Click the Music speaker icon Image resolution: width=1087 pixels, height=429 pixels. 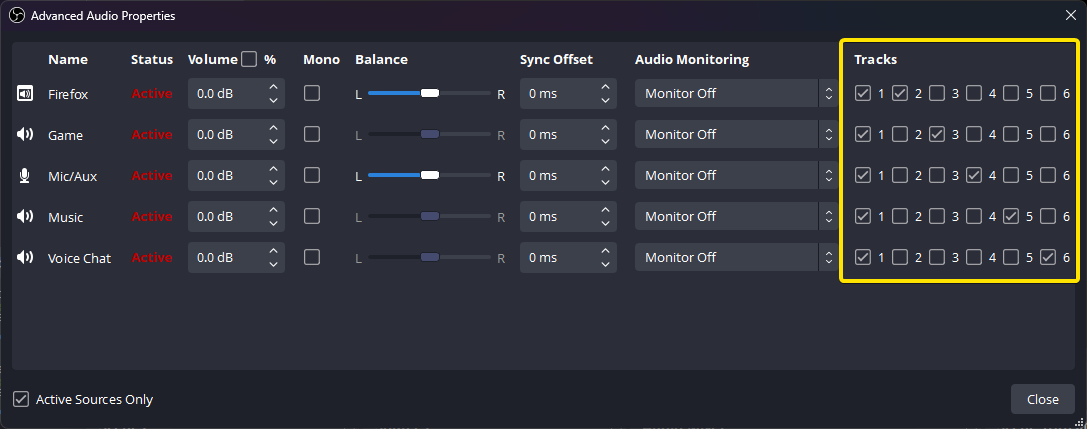(25, 217)
